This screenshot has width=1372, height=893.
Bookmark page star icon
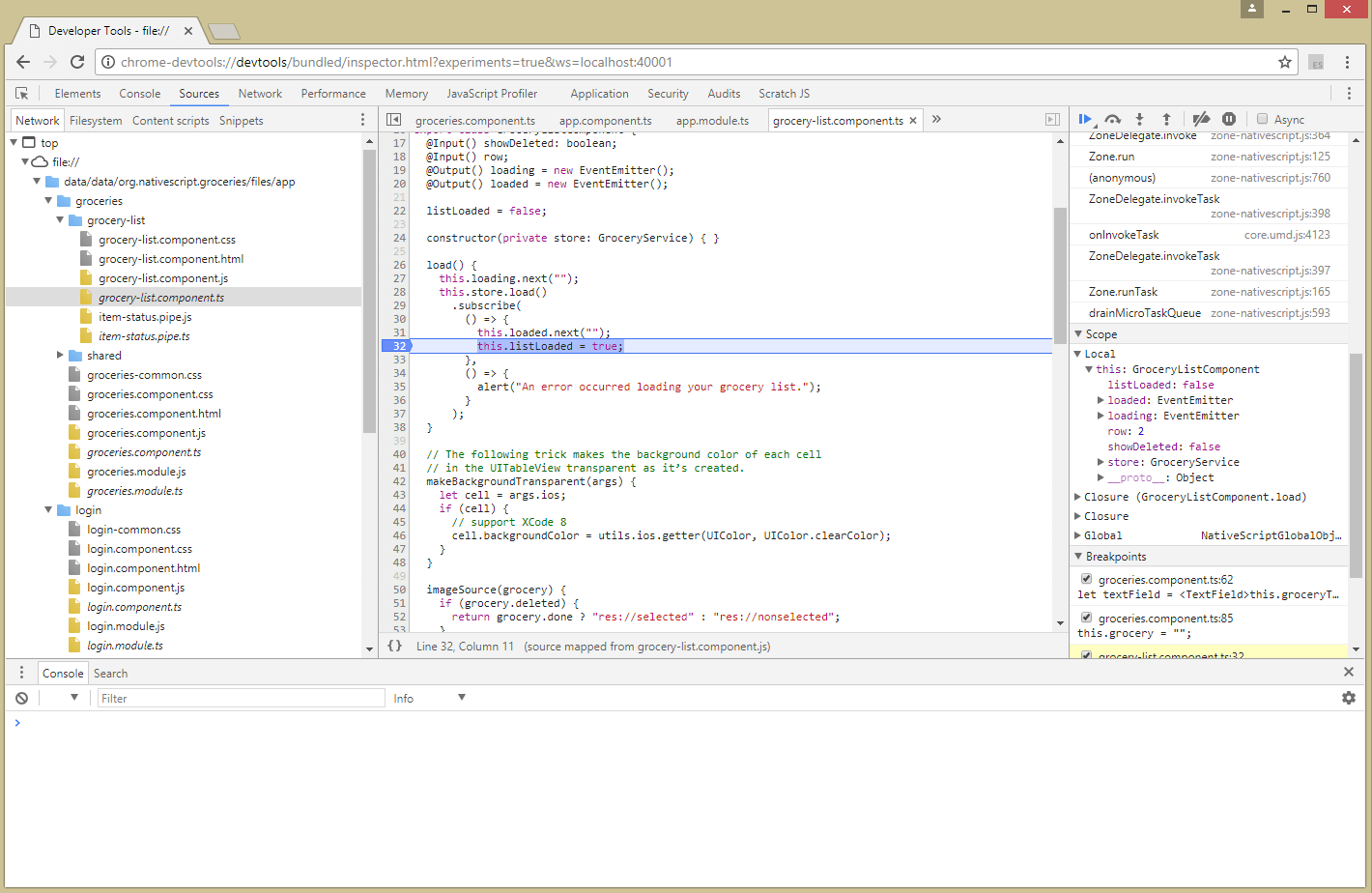(1285, 62)
